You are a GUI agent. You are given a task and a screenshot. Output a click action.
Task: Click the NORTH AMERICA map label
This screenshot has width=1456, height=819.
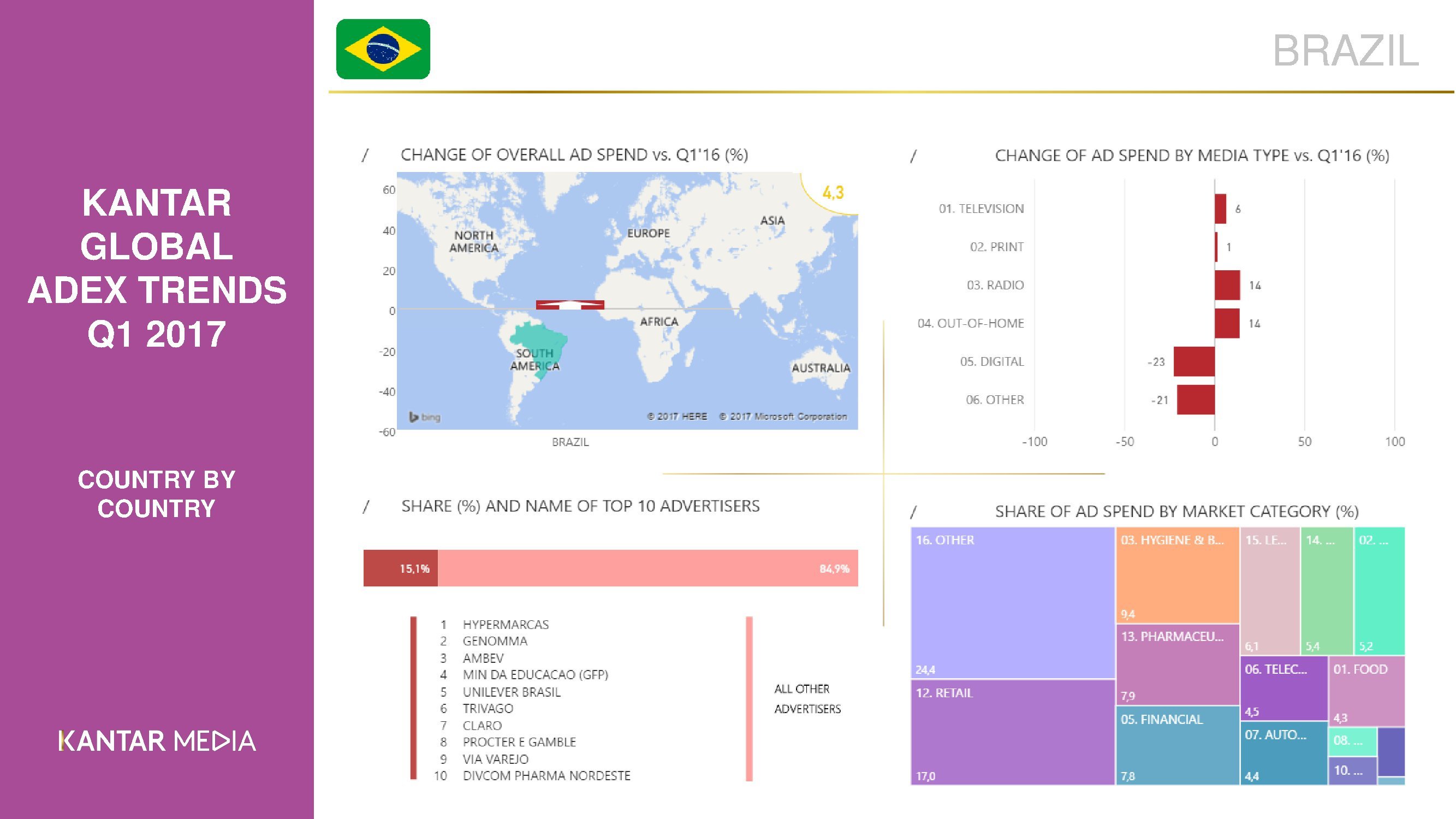[x=474, y=241]
